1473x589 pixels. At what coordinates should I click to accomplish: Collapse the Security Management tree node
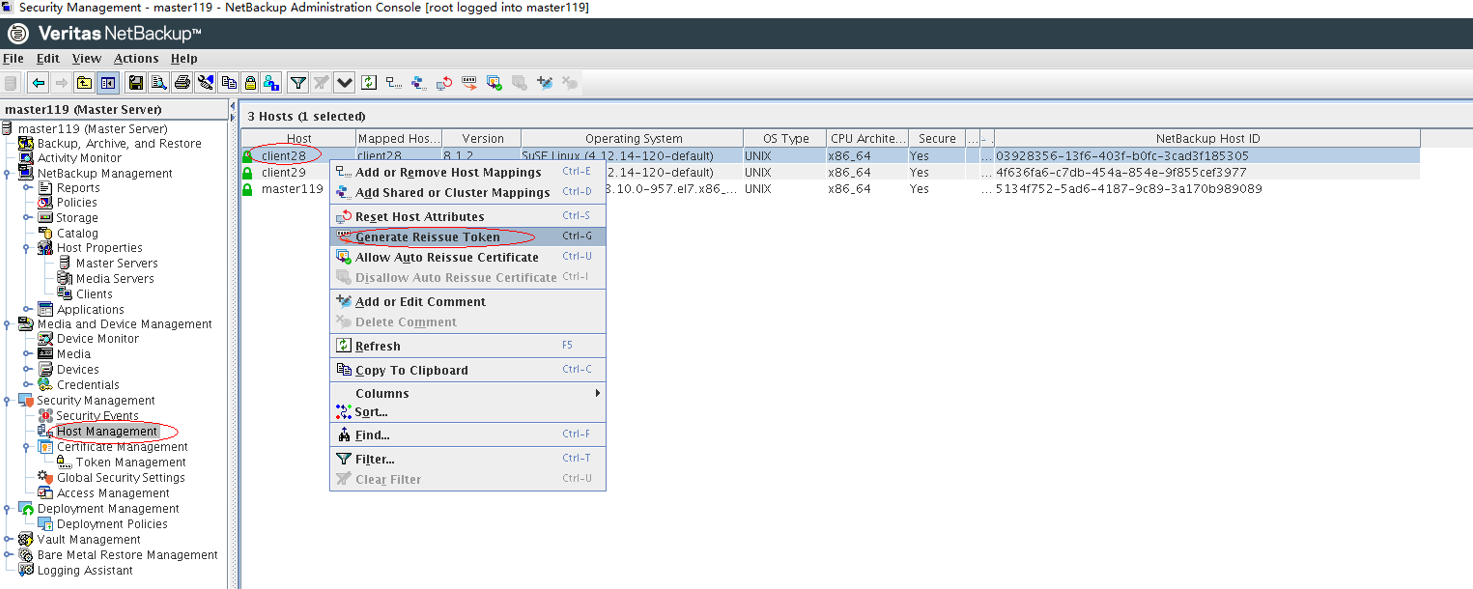[8, 400]
